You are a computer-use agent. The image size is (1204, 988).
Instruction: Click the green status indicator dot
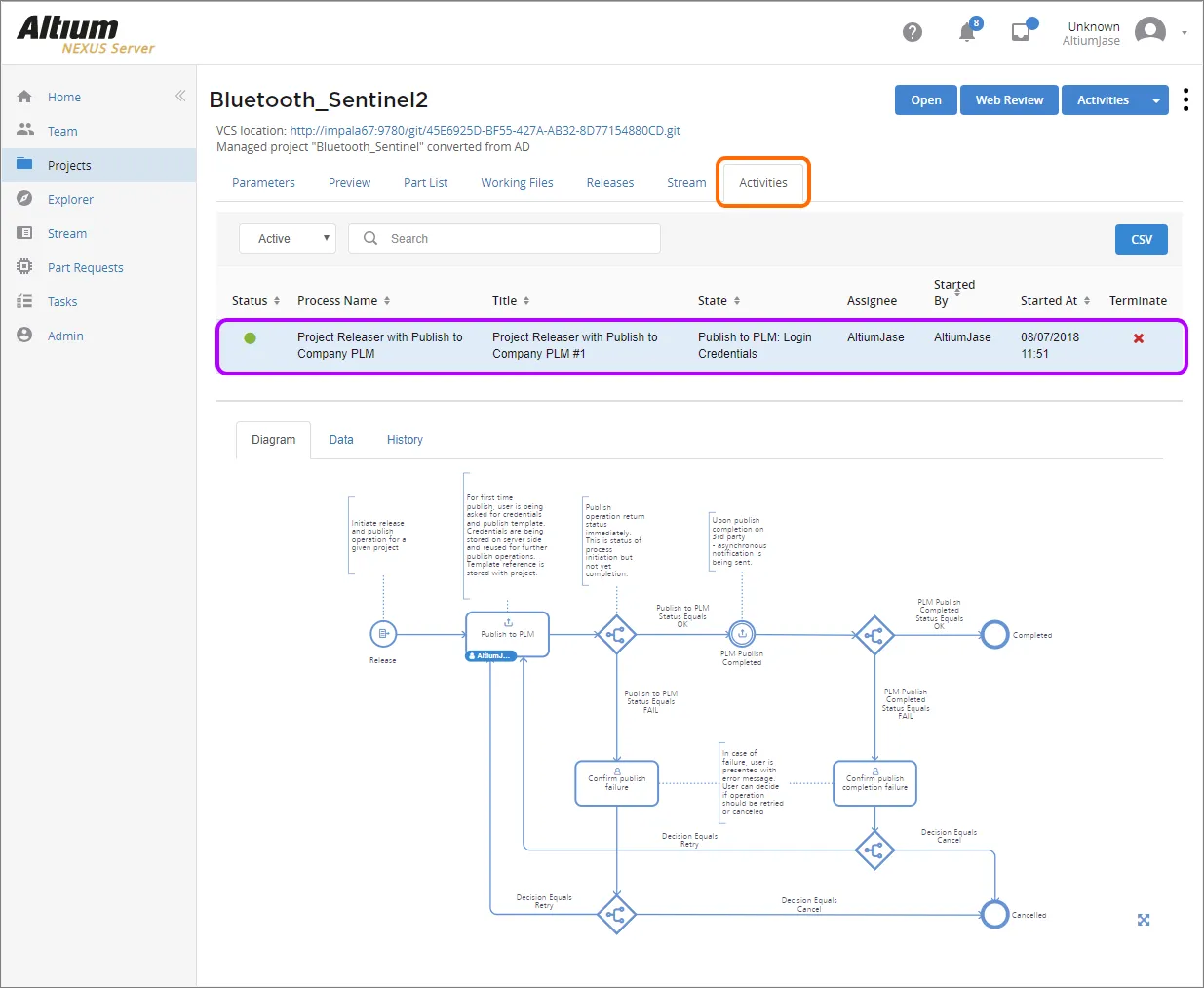[251, 338]
